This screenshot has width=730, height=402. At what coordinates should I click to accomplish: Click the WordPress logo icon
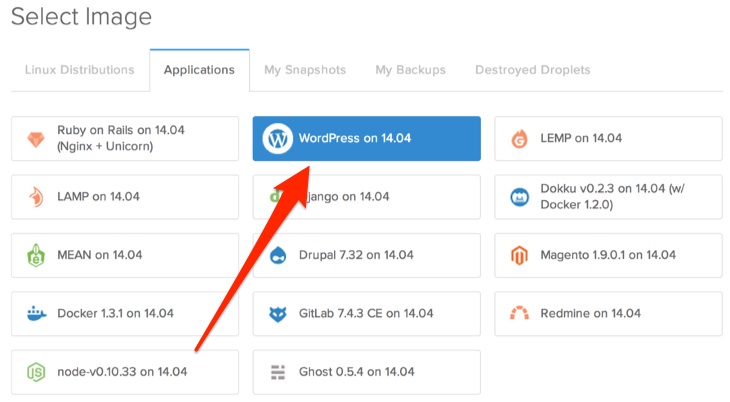point(277,138)
